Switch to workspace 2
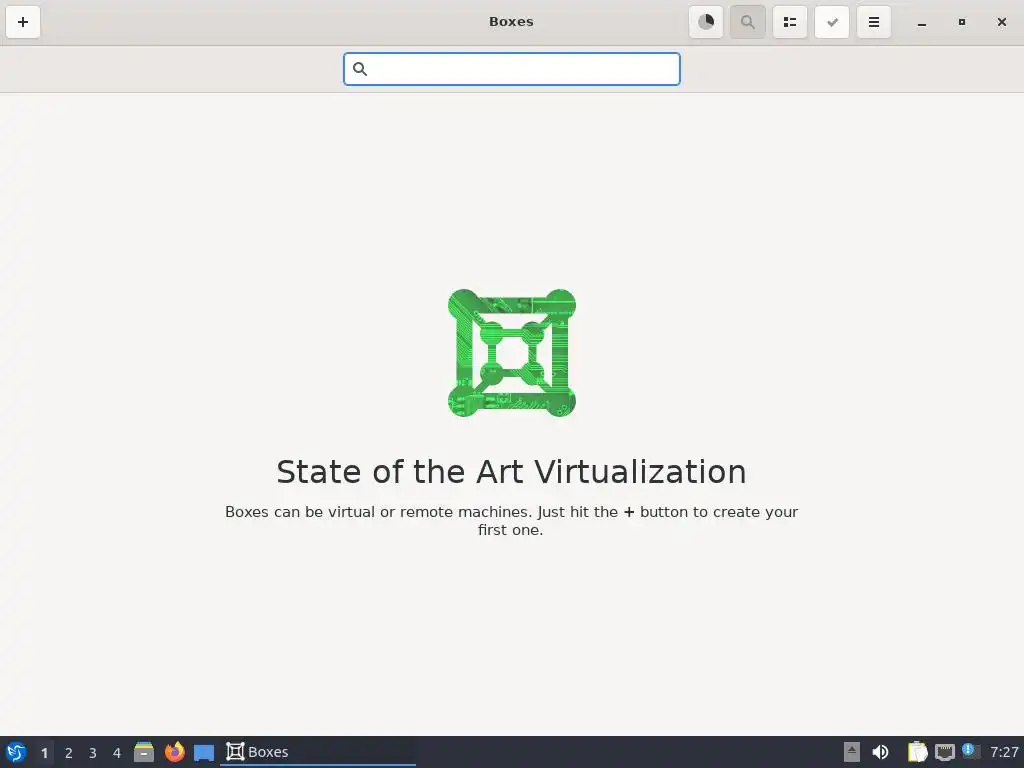 point(69,752)
